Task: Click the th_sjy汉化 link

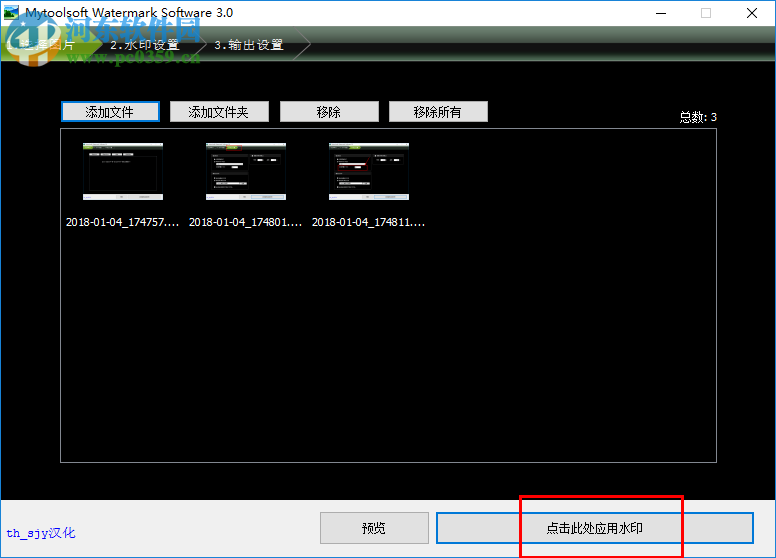Action: coord(41,533)
